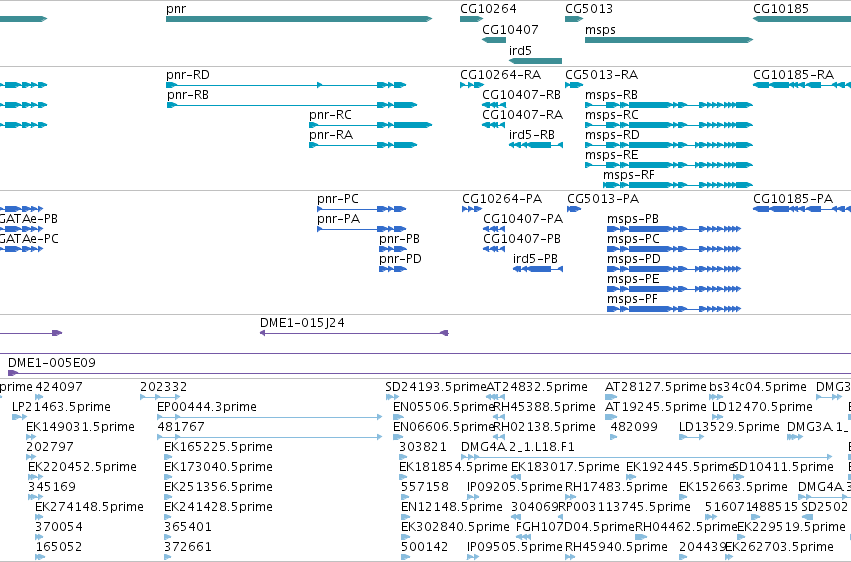Viewport: 851px width, 562px height.
Task: Select transcript pnr-RA
Action: (363, 145)
